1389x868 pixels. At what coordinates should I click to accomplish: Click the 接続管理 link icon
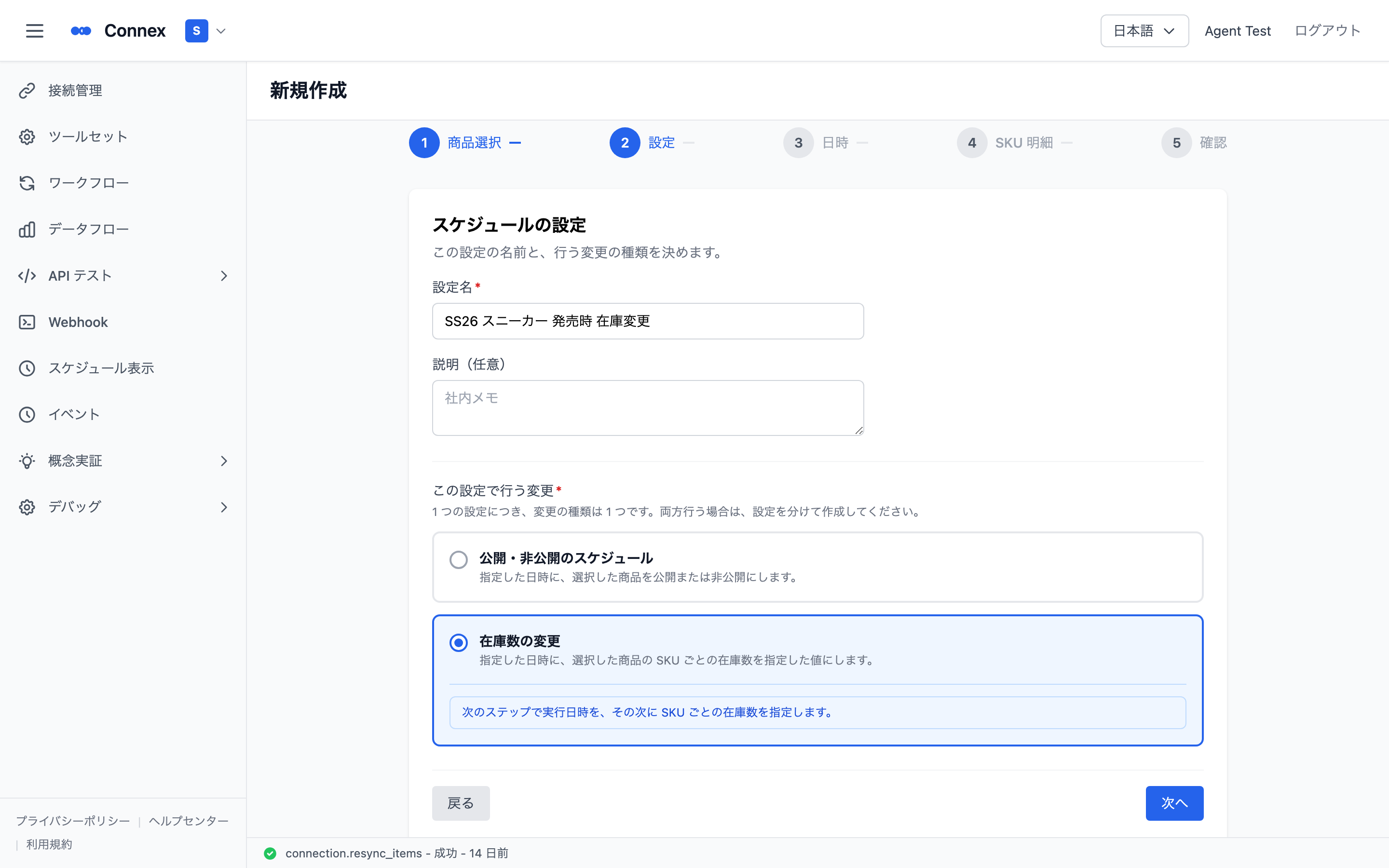27,91
